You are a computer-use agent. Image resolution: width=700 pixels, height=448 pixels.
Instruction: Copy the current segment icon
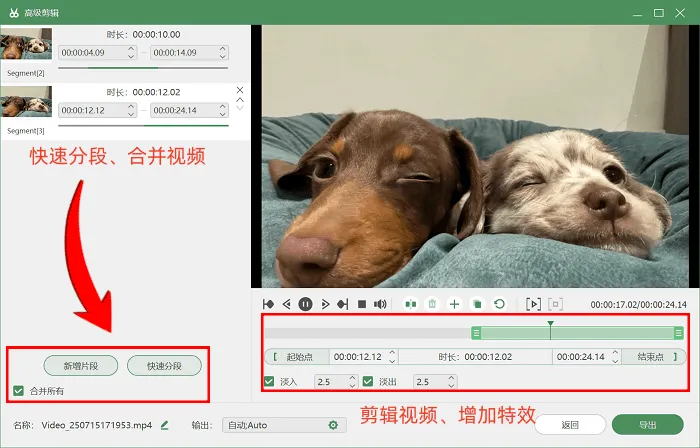click(477, 304)
